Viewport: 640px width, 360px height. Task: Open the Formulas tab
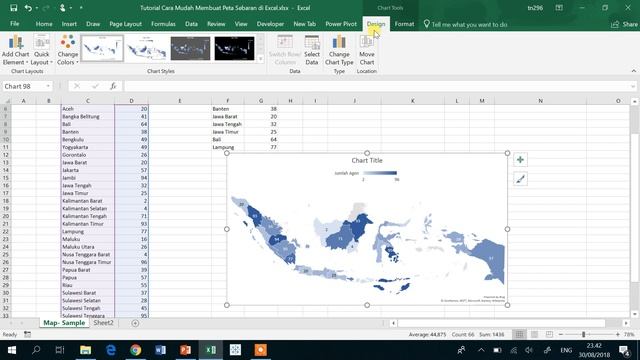point(163,24)
